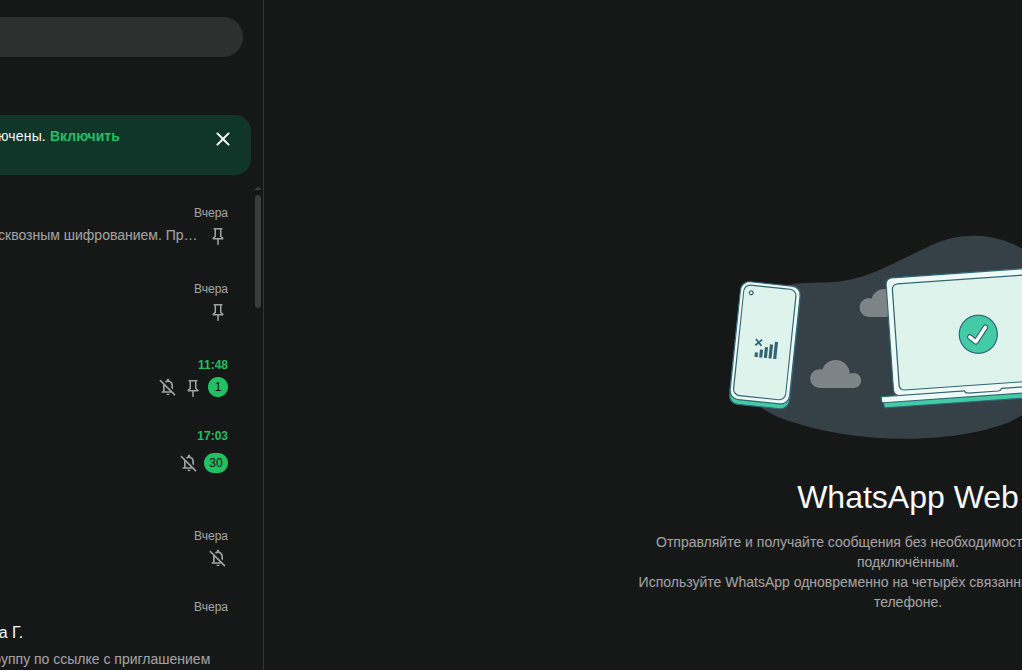This screenshot has width=1022, height=670.
Task: Click the Отправляйте и получайте сообщения text
Action: tap(839, 542)
